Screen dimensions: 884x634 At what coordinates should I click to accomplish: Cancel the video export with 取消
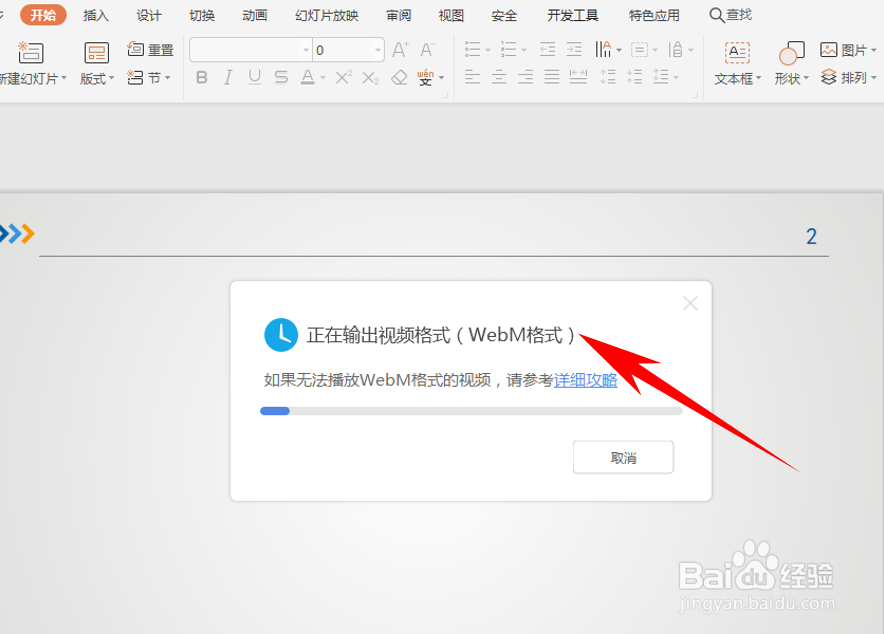pos(623,458)
